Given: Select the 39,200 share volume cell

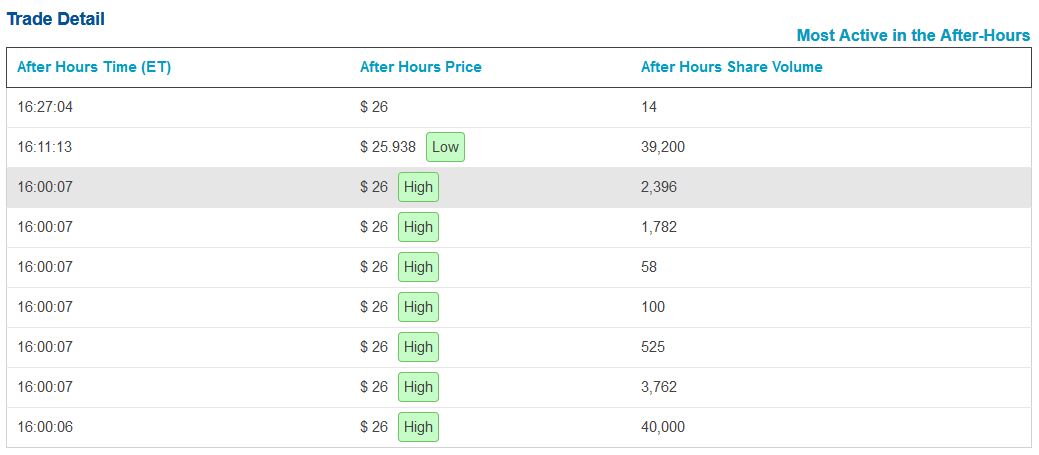Looking at the screenshot, I should [662, 147].
